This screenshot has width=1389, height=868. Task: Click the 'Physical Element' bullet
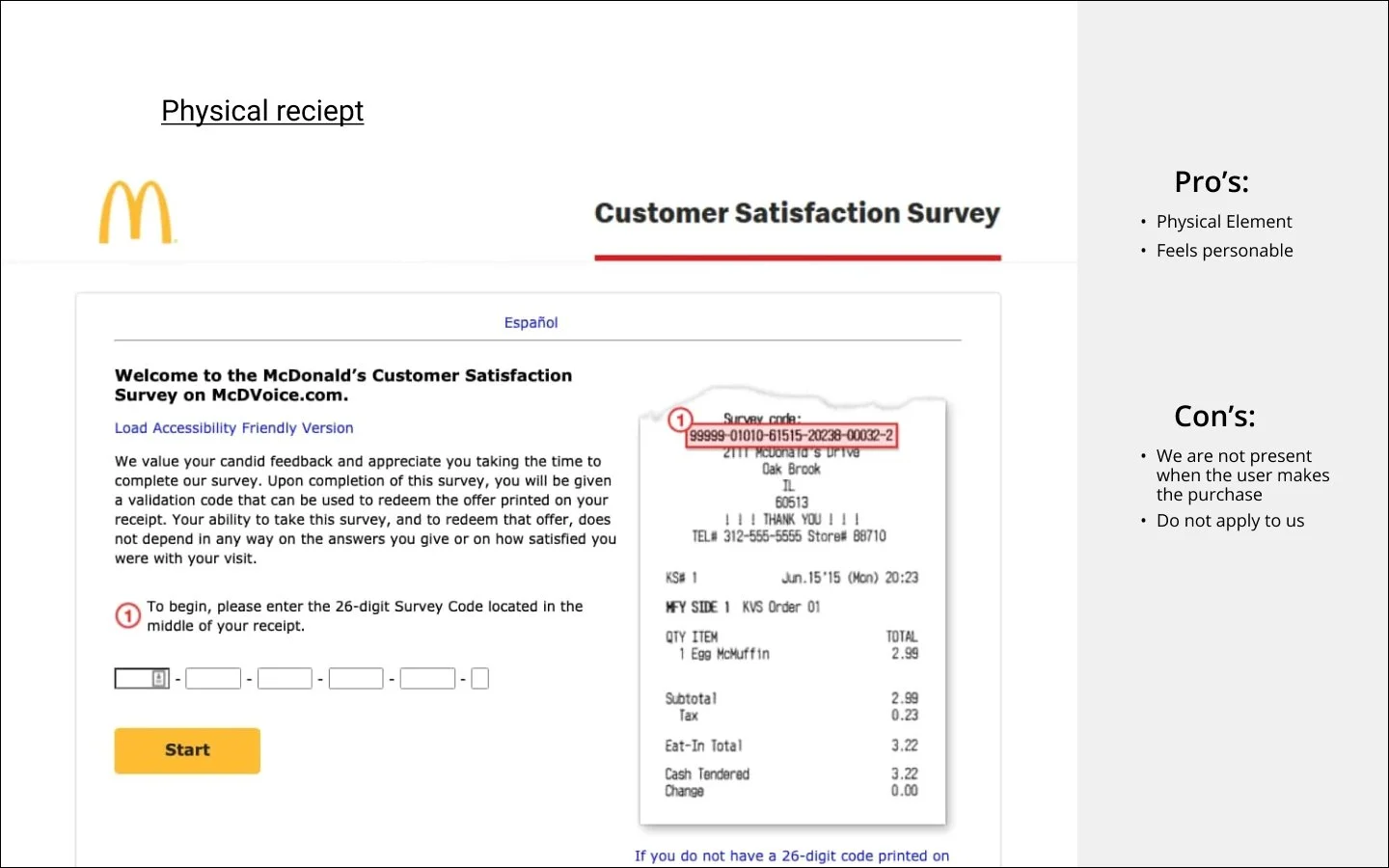(x=1224, y=222)
